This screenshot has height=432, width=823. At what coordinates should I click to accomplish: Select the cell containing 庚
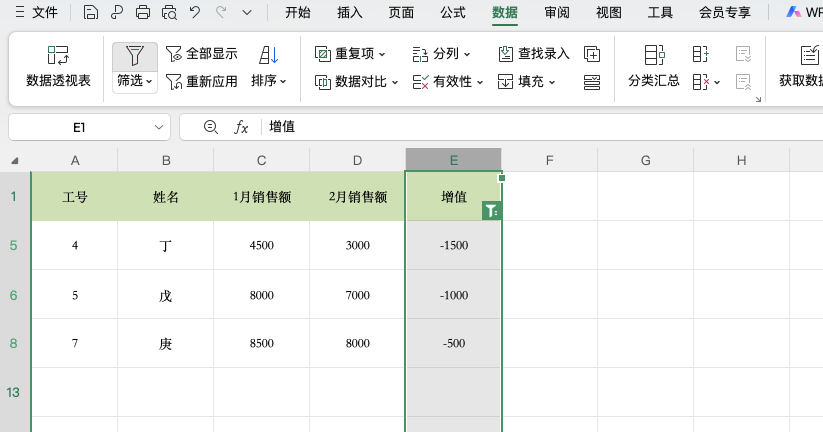[166, 343]
